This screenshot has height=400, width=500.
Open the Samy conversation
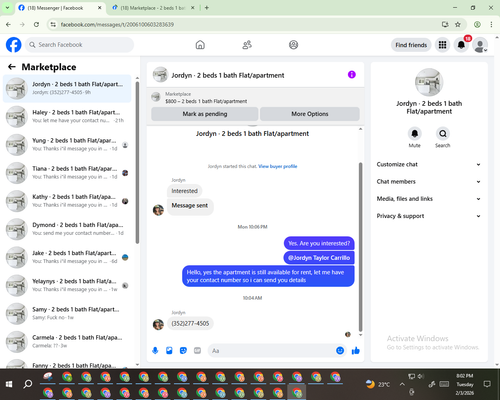(67, 313)
